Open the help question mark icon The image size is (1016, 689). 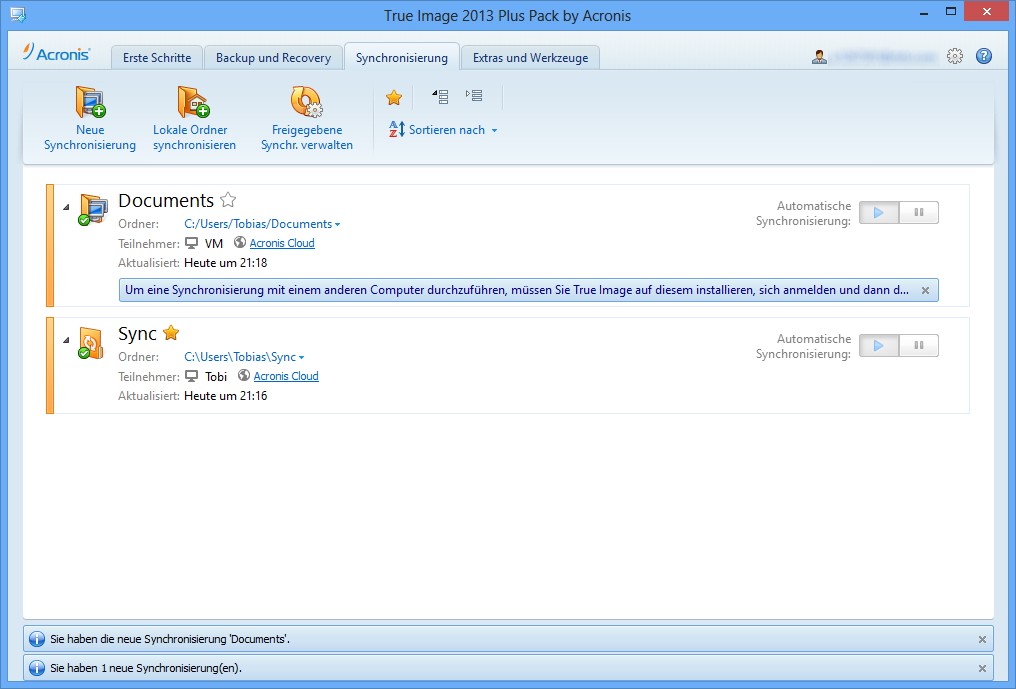coord(984,56)
